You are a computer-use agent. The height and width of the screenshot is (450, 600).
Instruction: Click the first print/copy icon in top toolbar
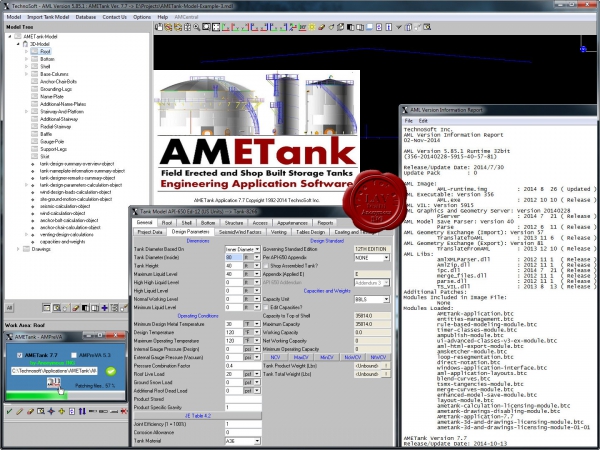[159, 27]
